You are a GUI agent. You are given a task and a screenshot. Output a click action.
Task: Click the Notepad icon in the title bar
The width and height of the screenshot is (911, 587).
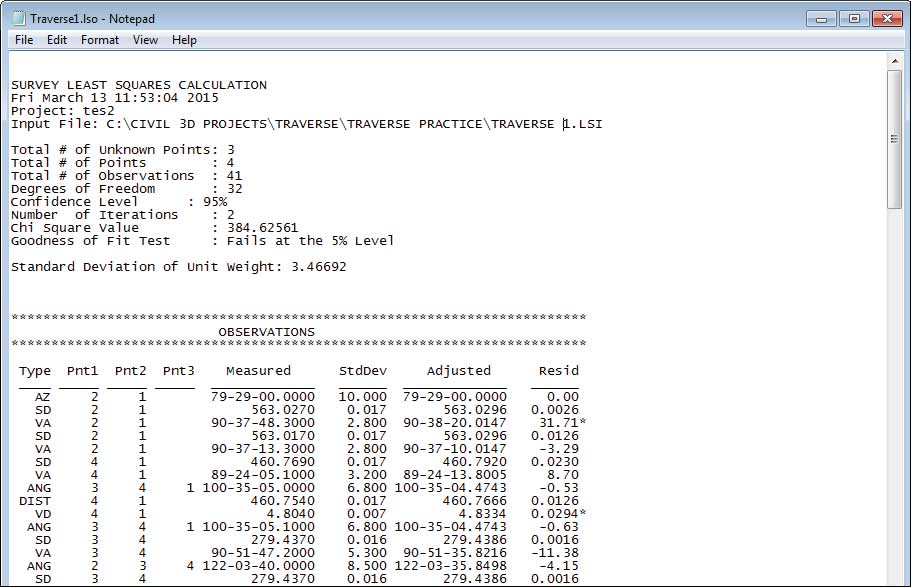[x=20, y=19]
